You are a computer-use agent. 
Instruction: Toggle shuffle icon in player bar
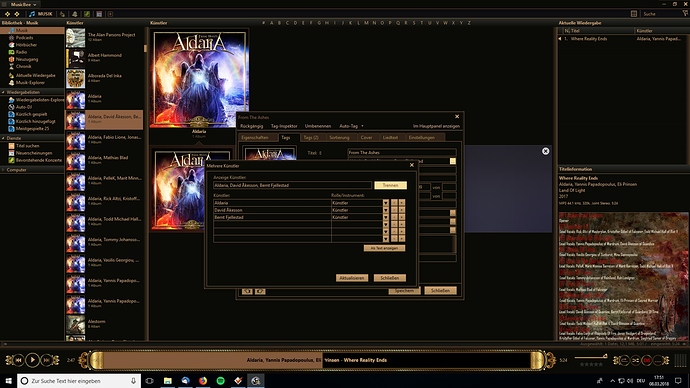pos(635,361)
